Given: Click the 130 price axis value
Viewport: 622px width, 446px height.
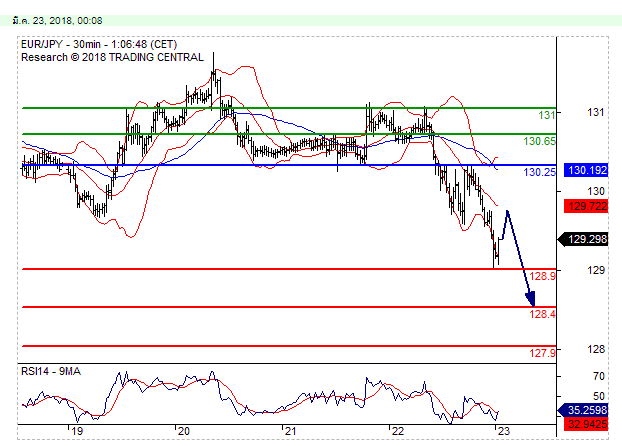Looking at the screenshot, I should pyautogui.click(x=595, y=191).
